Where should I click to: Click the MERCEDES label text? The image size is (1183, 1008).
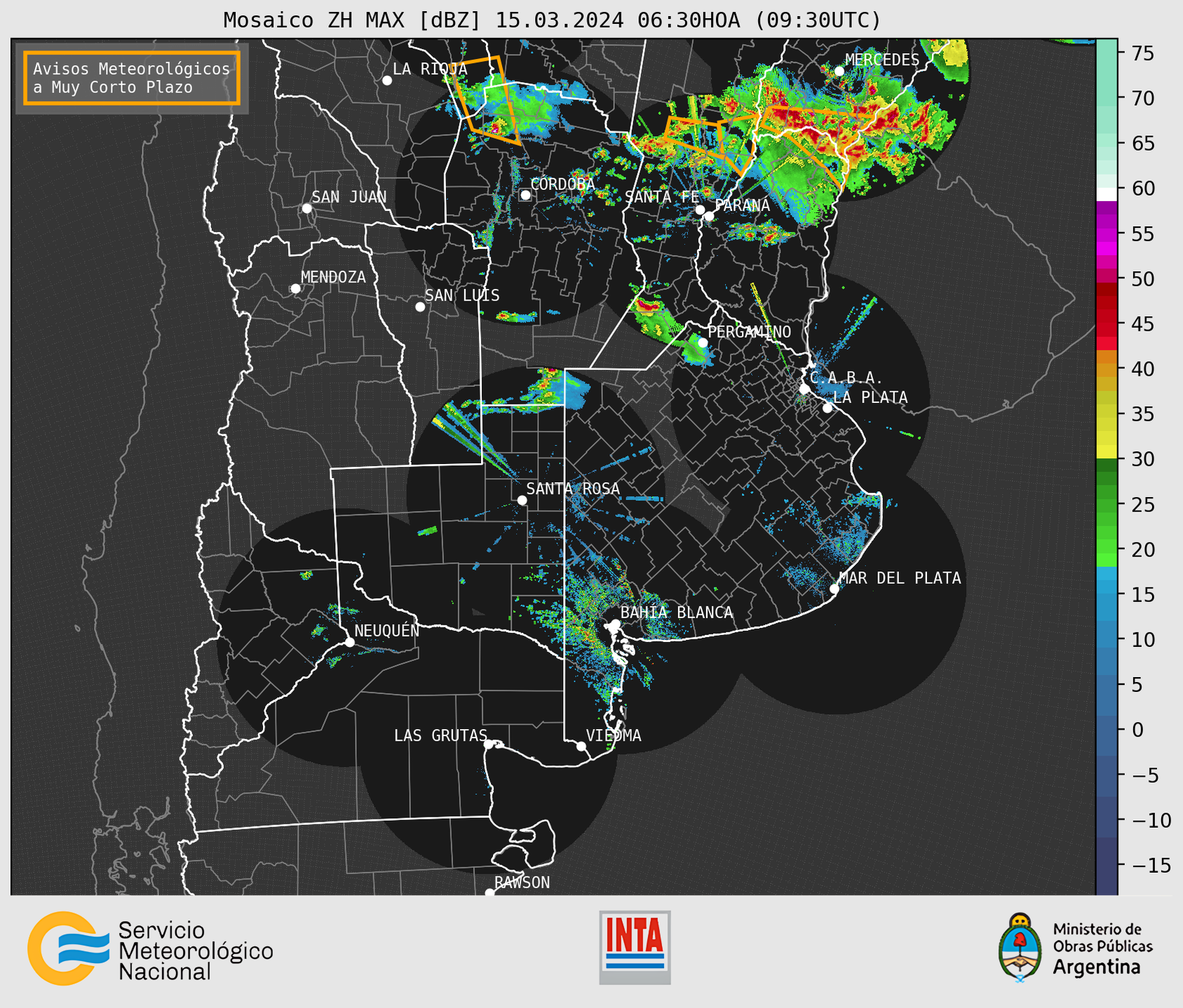[882, 60]
